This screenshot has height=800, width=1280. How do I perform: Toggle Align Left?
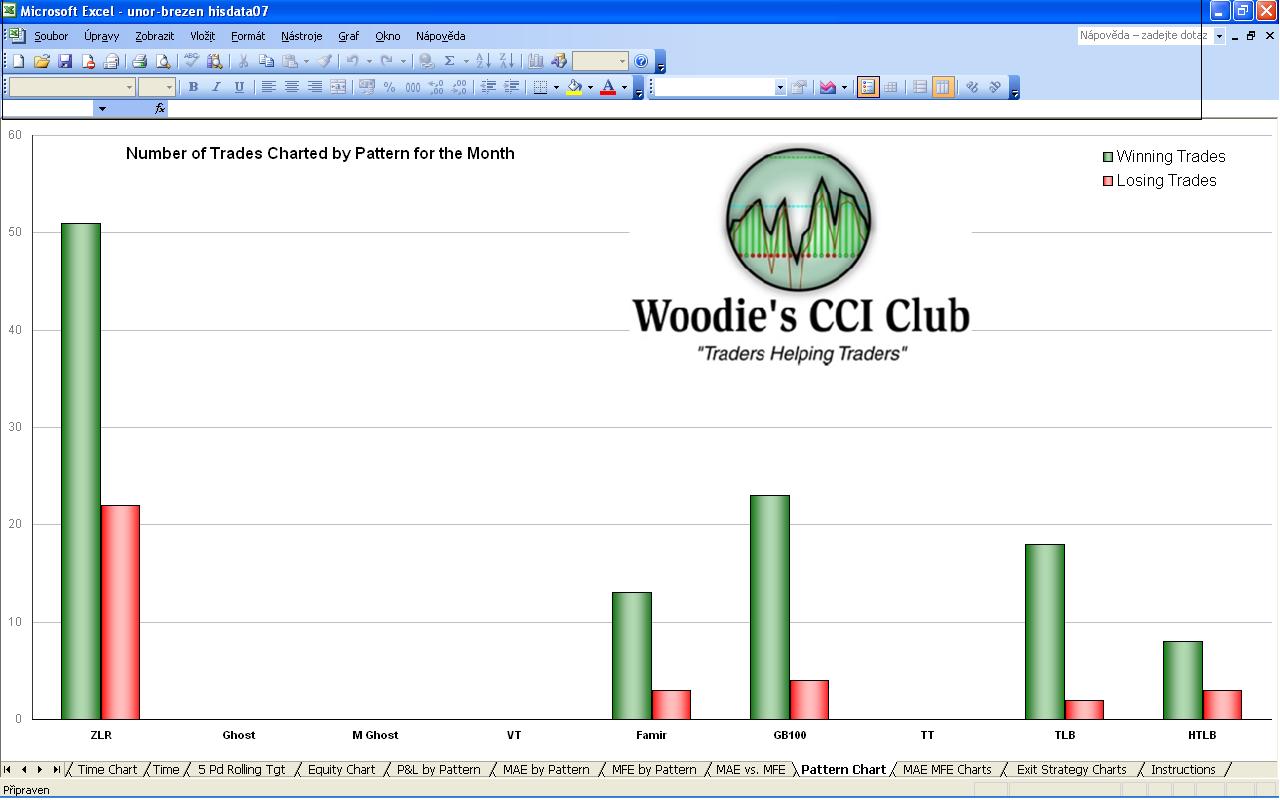(x=269, y=87)
